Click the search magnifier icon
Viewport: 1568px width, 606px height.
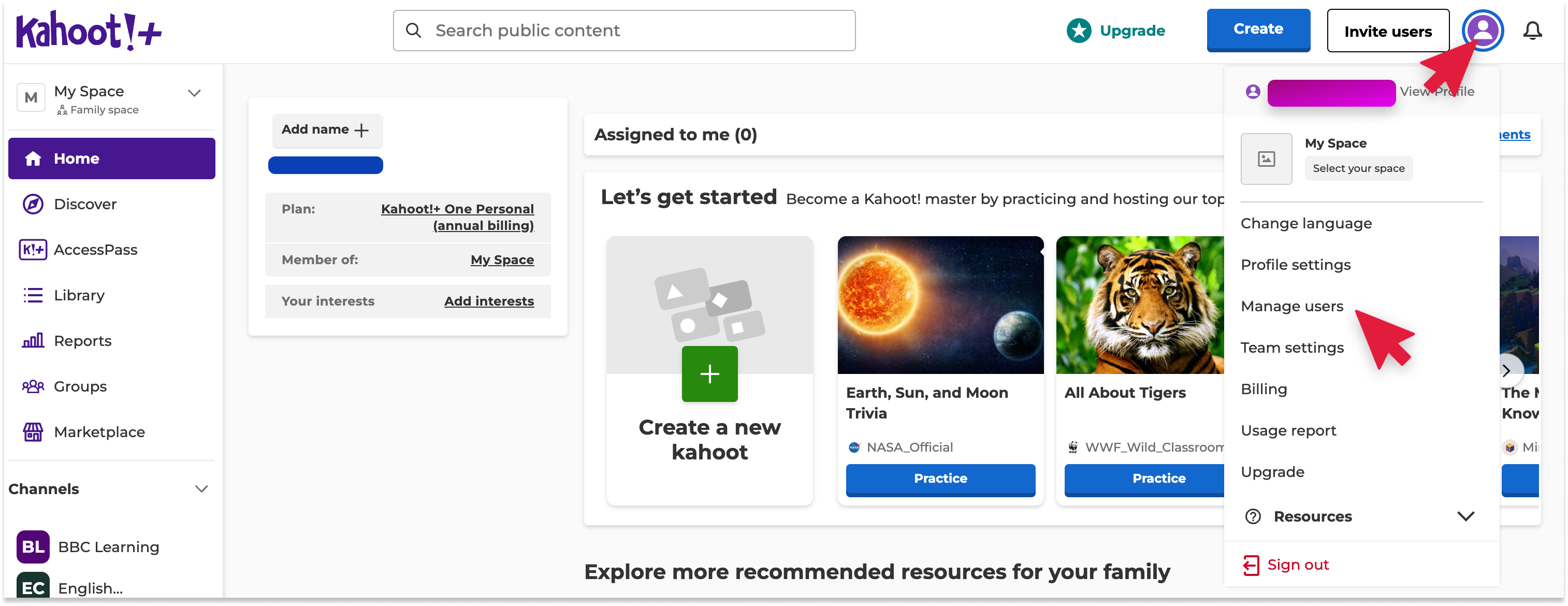pyautogui.click(x=413, y=31)
